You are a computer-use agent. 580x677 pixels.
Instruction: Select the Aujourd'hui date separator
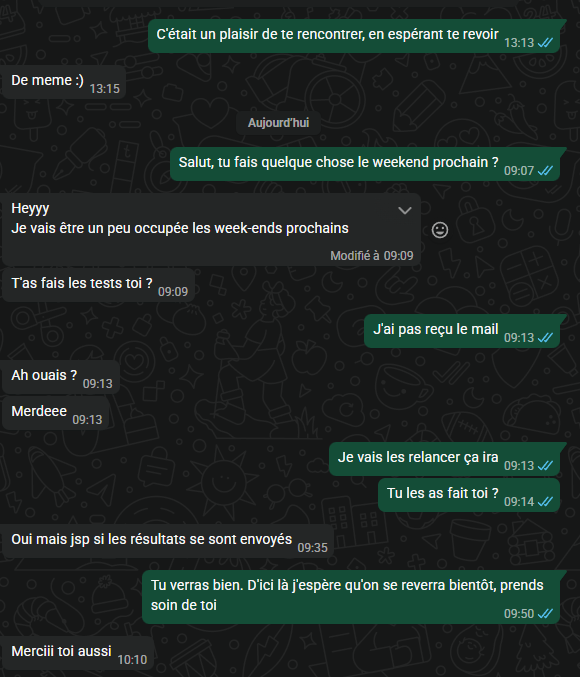coord(279,123)
